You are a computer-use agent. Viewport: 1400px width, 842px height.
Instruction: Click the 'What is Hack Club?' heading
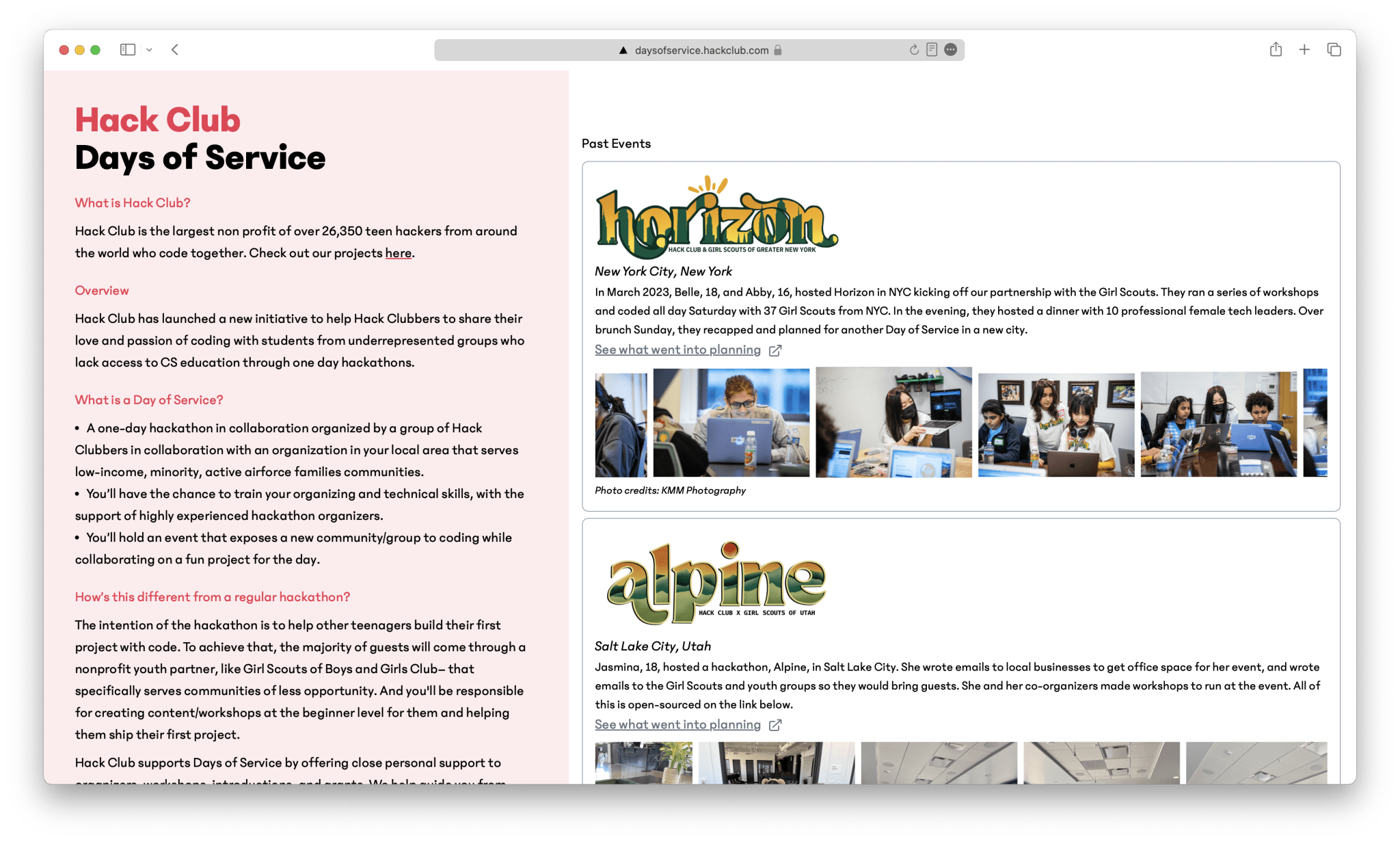coord(133,203)
